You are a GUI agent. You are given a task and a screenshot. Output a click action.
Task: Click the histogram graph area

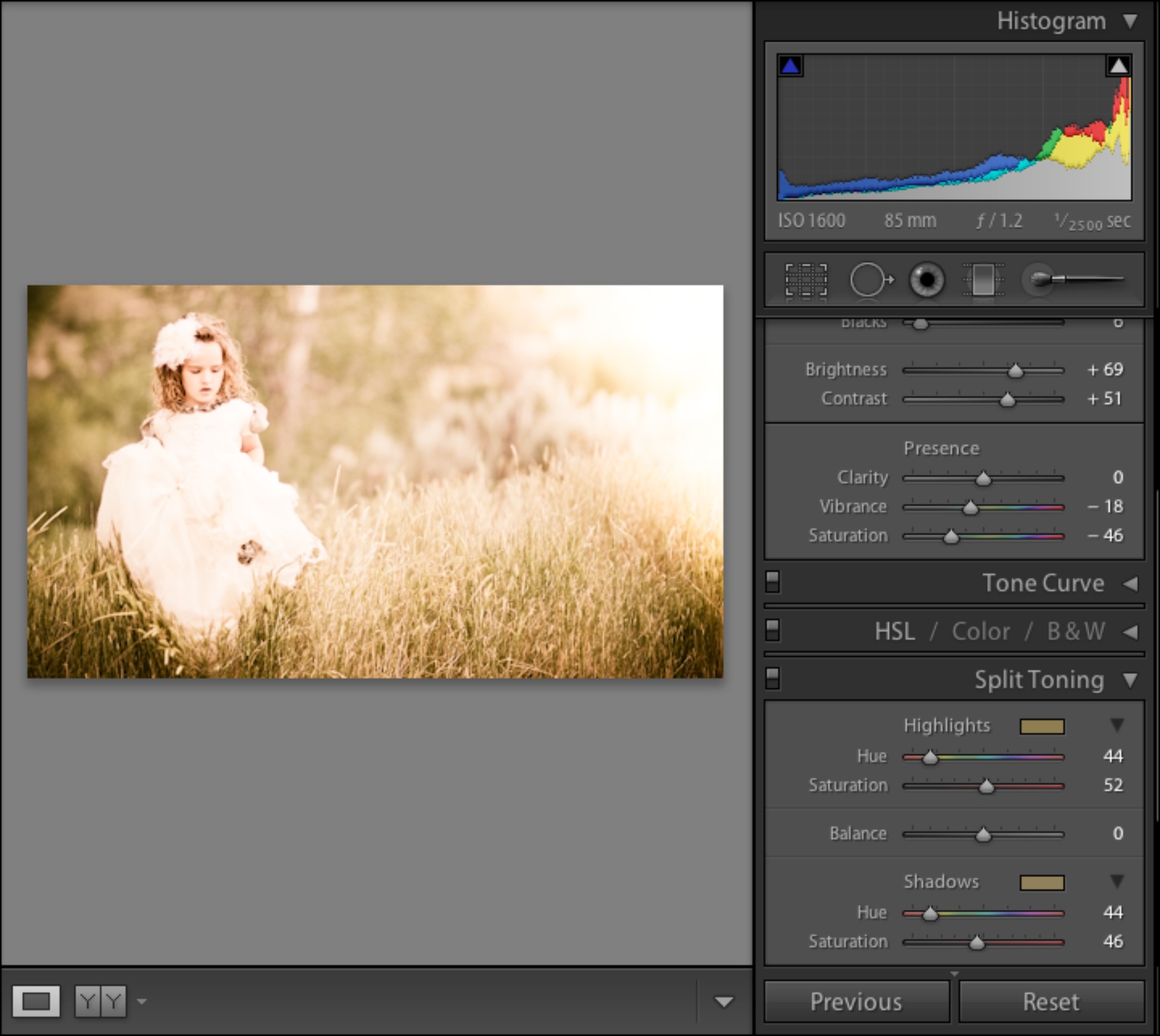point(954,127)
